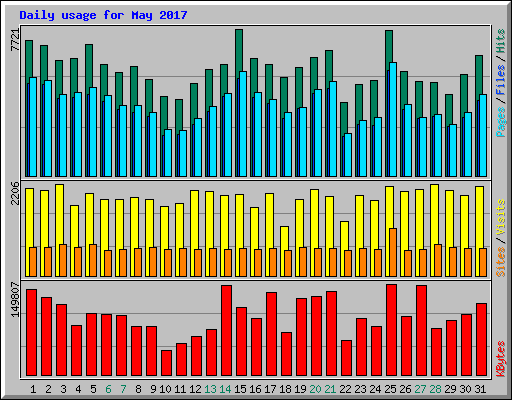Click the red KBytes bar for day 21
The image size is (512, 400).
pyautogui.click(x=331, y=334)
